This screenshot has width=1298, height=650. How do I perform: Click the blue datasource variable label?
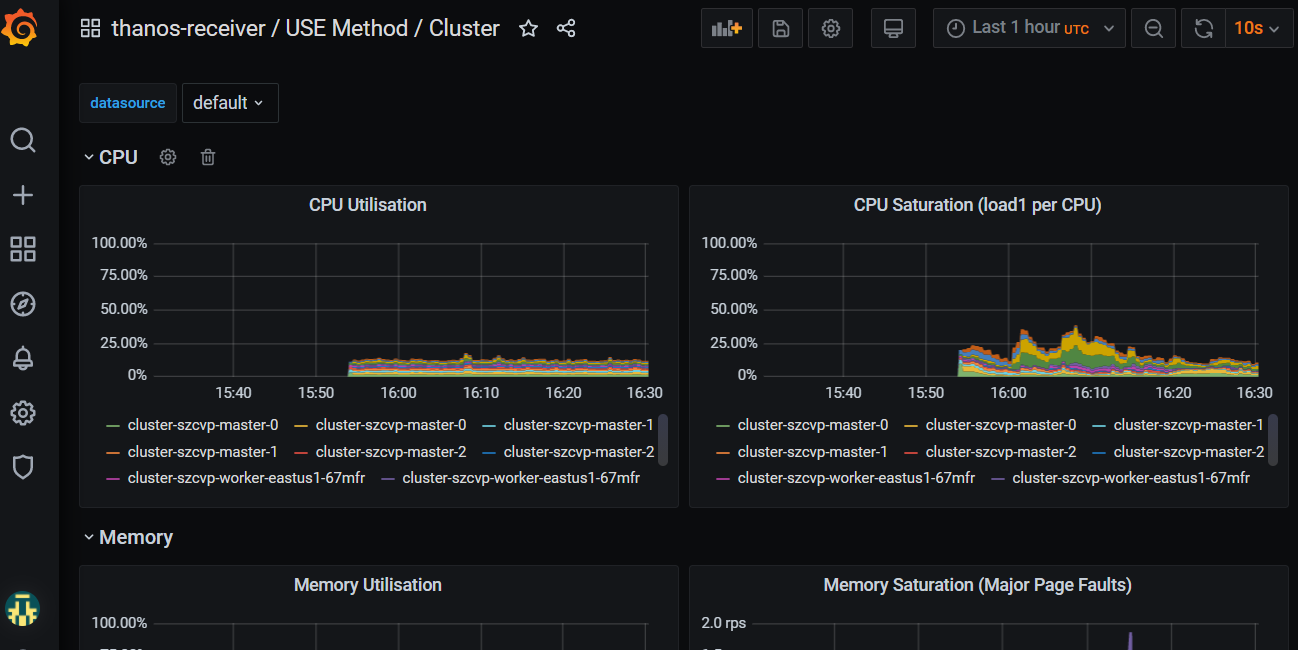pos(127,103)
